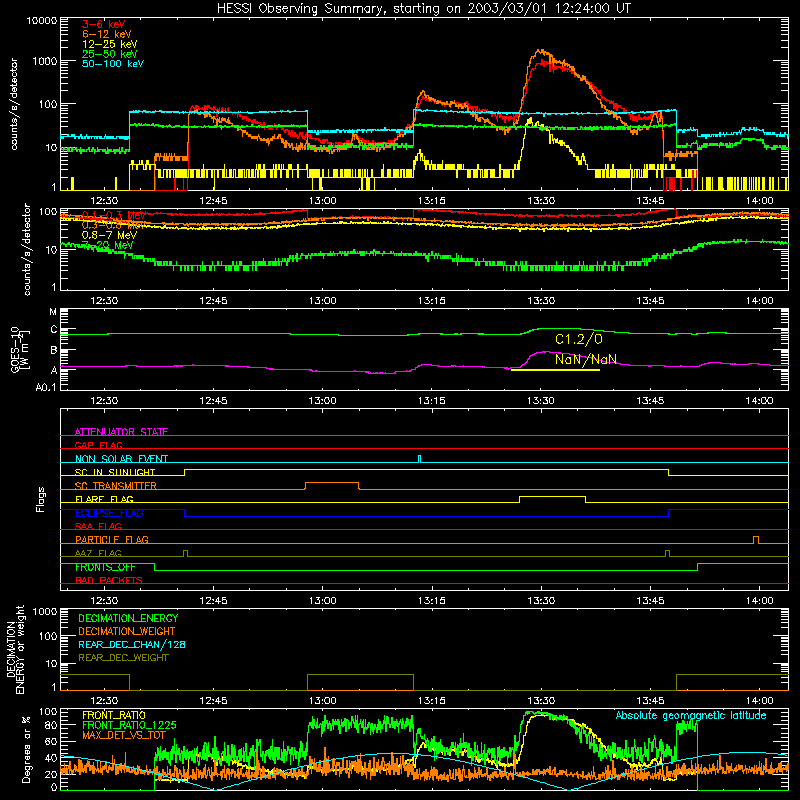Click the BAD_PACKETS flag label
This screenshot has height=800, width=800.
click(109, 580)
